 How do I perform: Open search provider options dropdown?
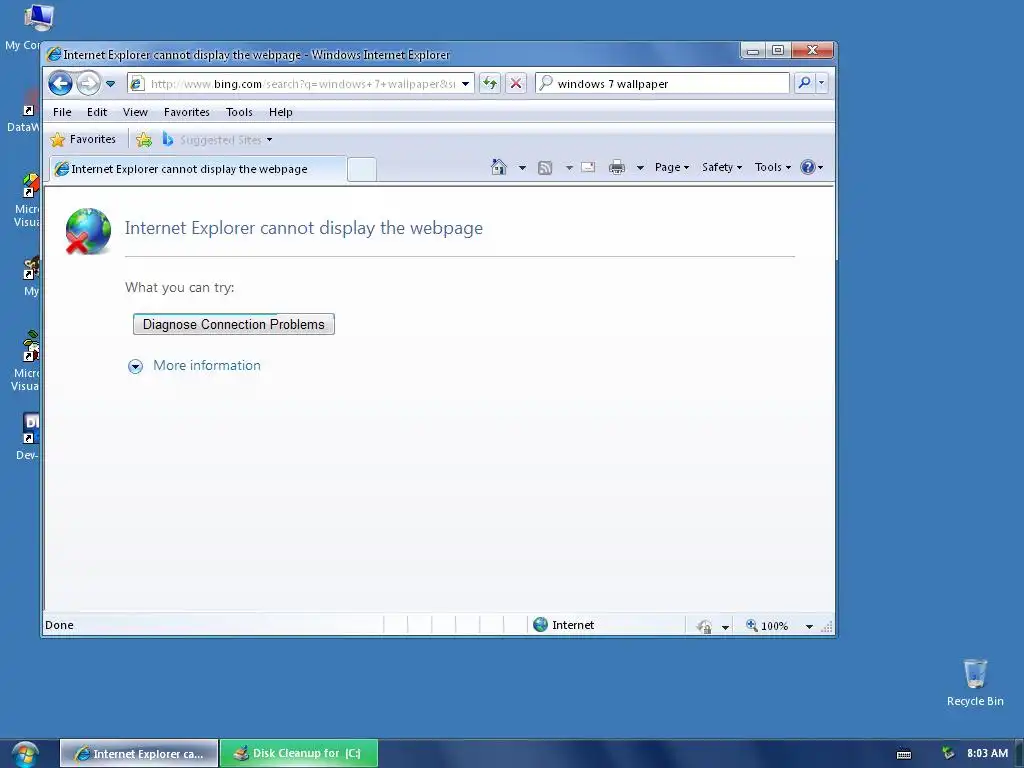click(x=822, y=84)
